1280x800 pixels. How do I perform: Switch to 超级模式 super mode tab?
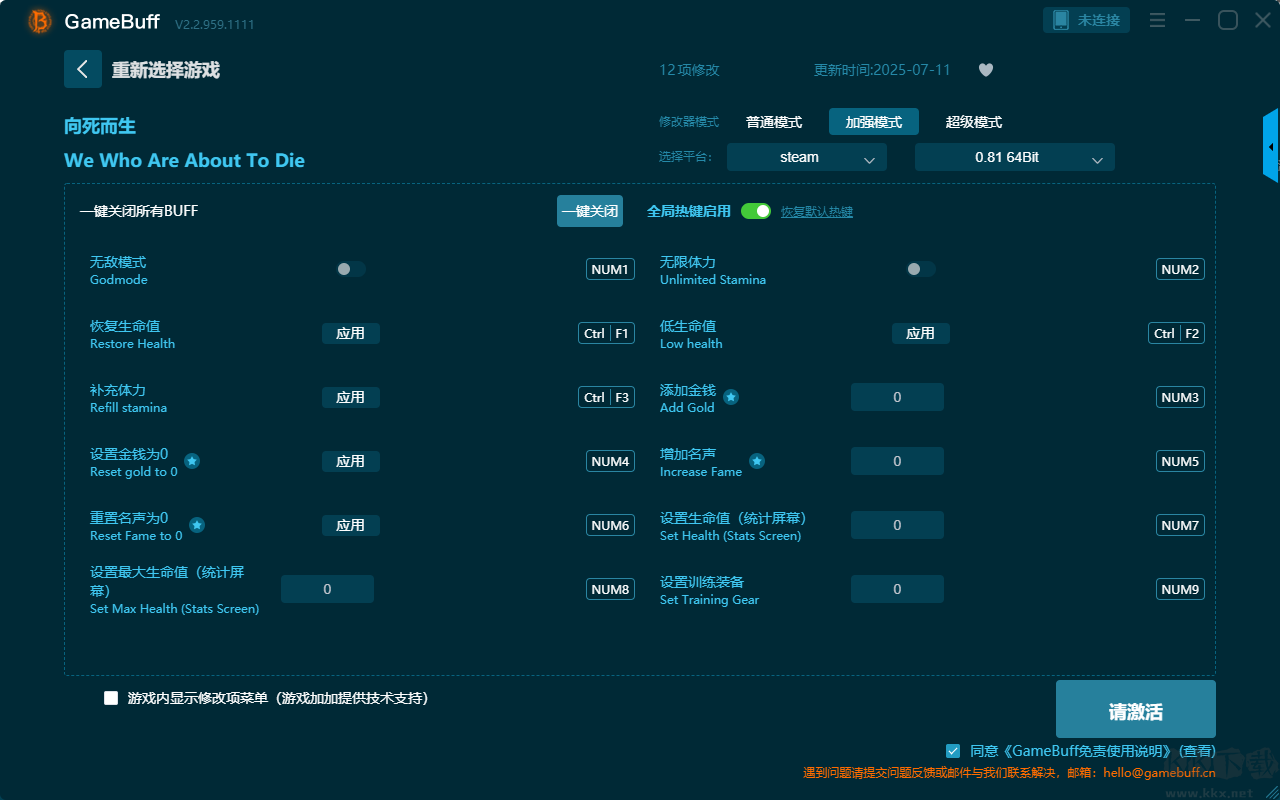point(973,122)
